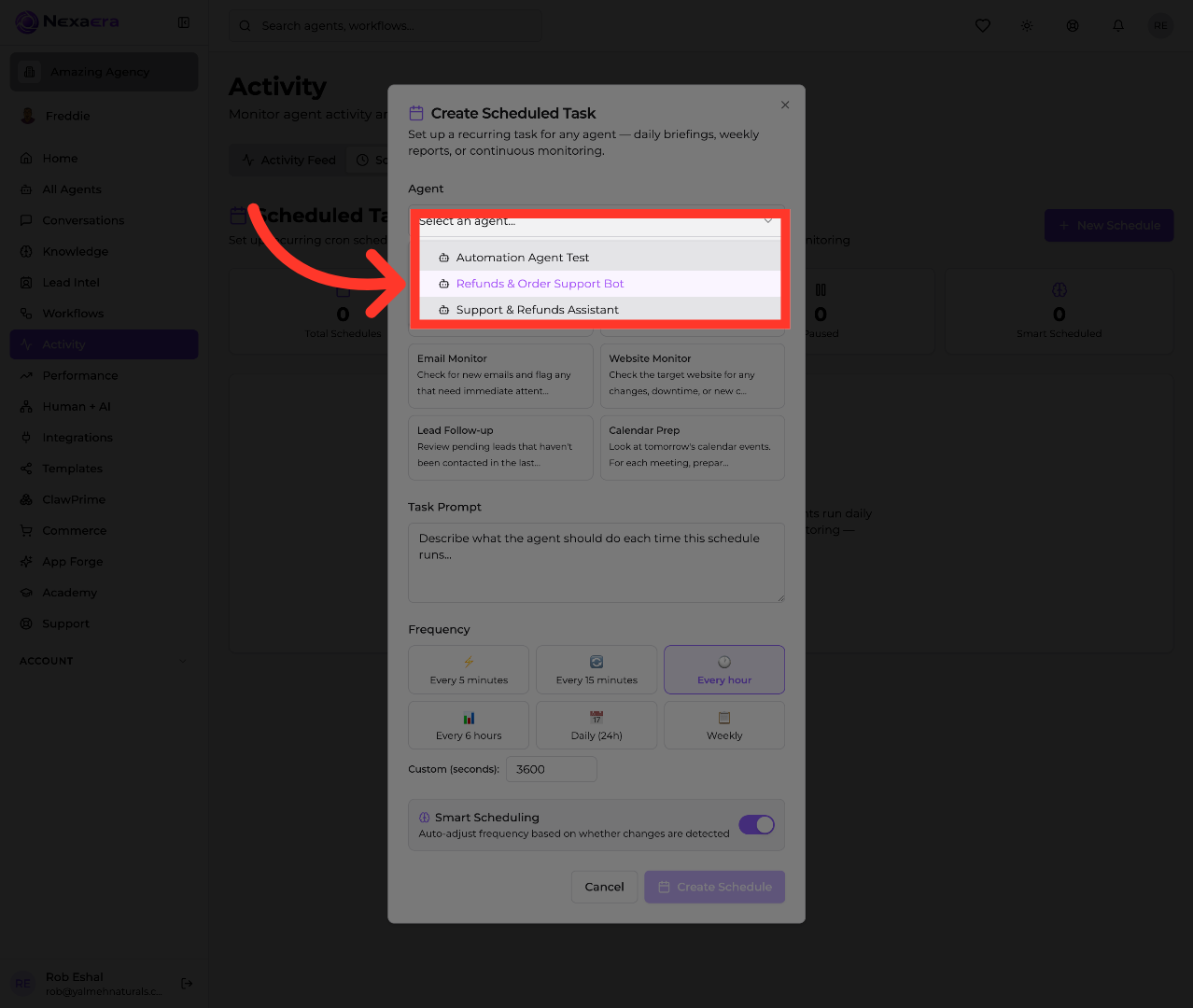
Task: Pick the Email Monitor template card
Action: tap(500, 376)
